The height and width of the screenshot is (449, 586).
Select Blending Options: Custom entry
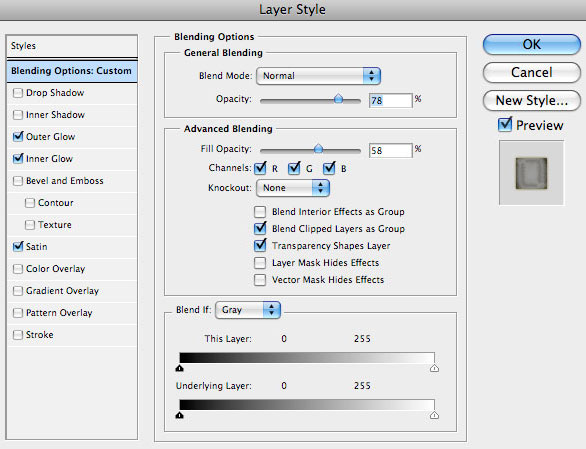(72, 71)
